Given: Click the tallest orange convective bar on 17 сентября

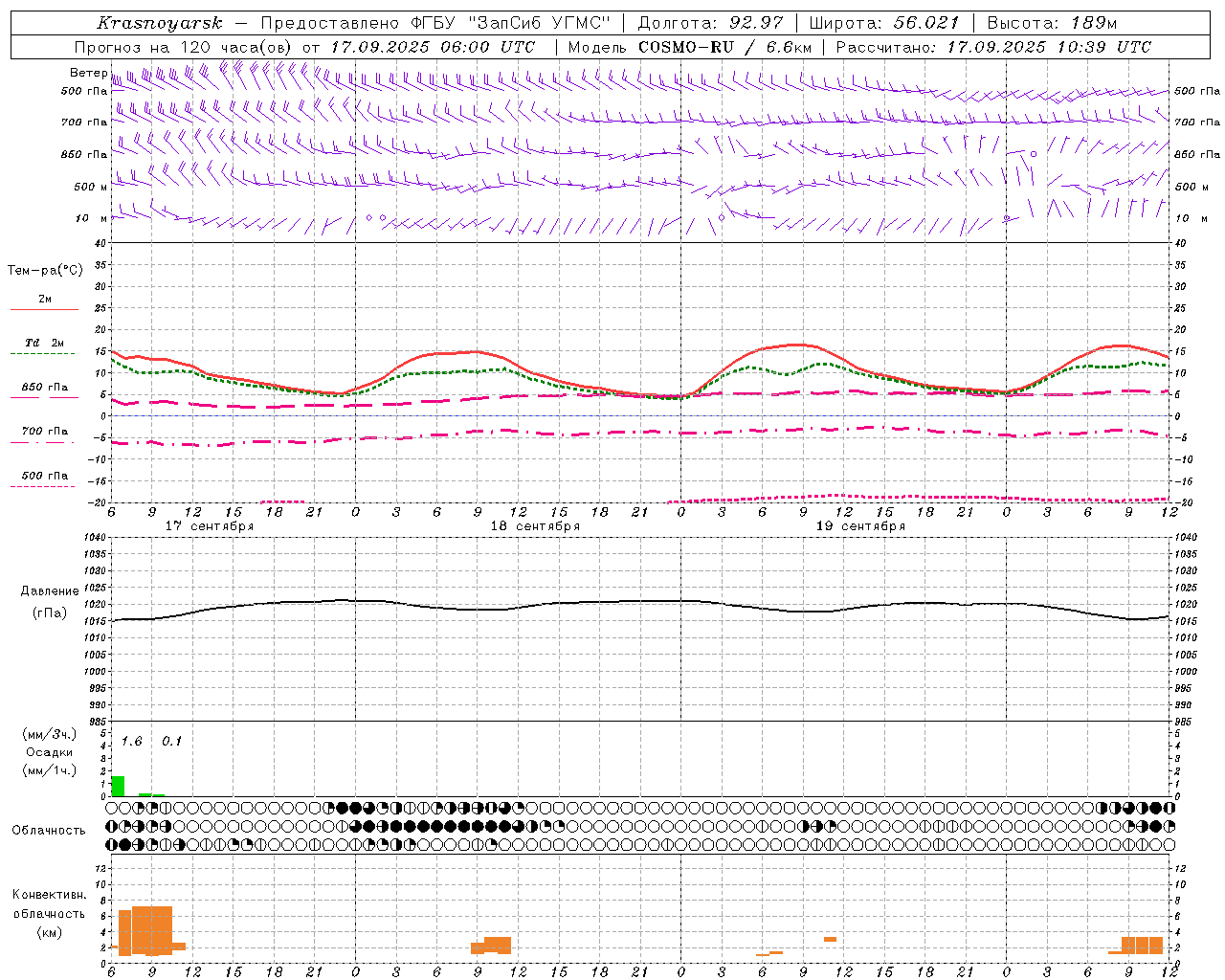Looking at the screenshot, I should [152, 930].
